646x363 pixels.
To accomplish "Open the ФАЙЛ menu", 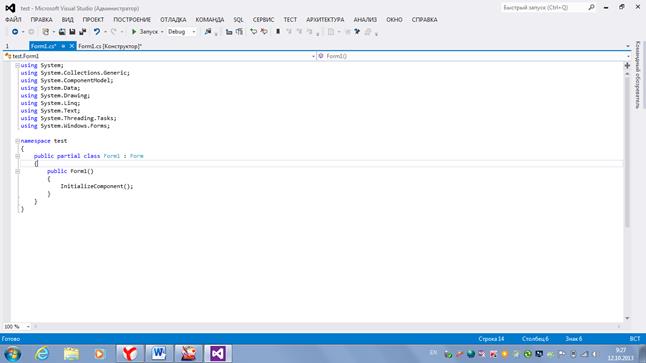I will pyautogui.click(x=13, y=20).
